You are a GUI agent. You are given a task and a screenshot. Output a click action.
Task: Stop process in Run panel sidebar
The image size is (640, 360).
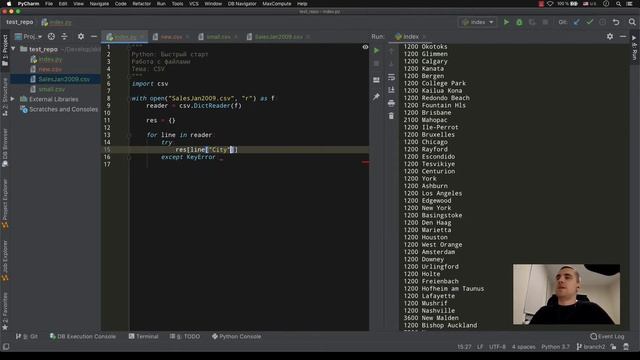coord(376,64)
